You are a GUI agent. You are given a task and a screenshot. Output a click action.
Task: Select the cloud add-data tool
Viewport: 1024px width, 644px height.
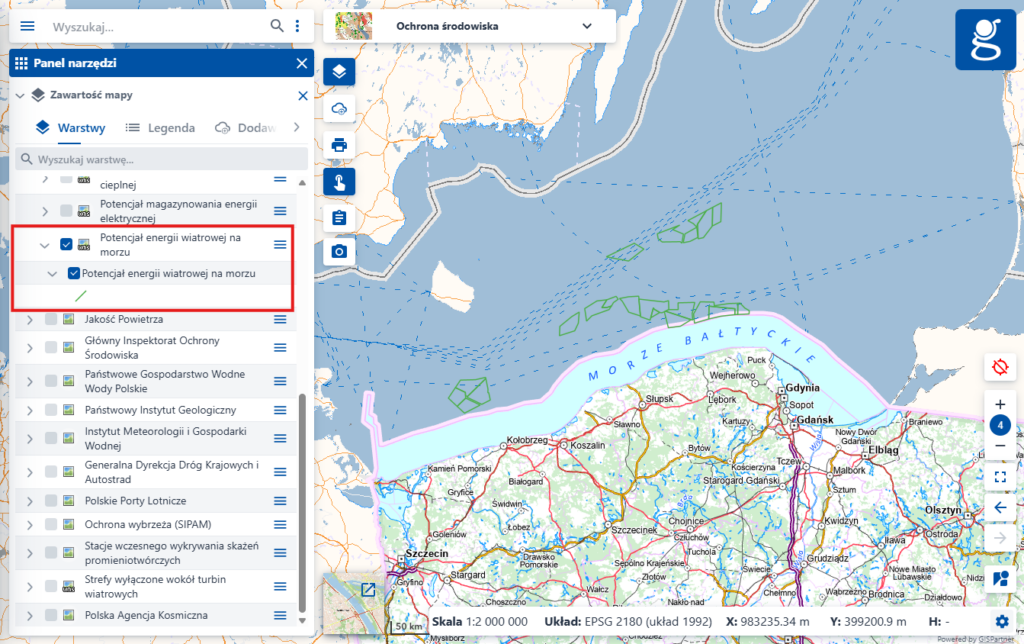coord(339,108)
